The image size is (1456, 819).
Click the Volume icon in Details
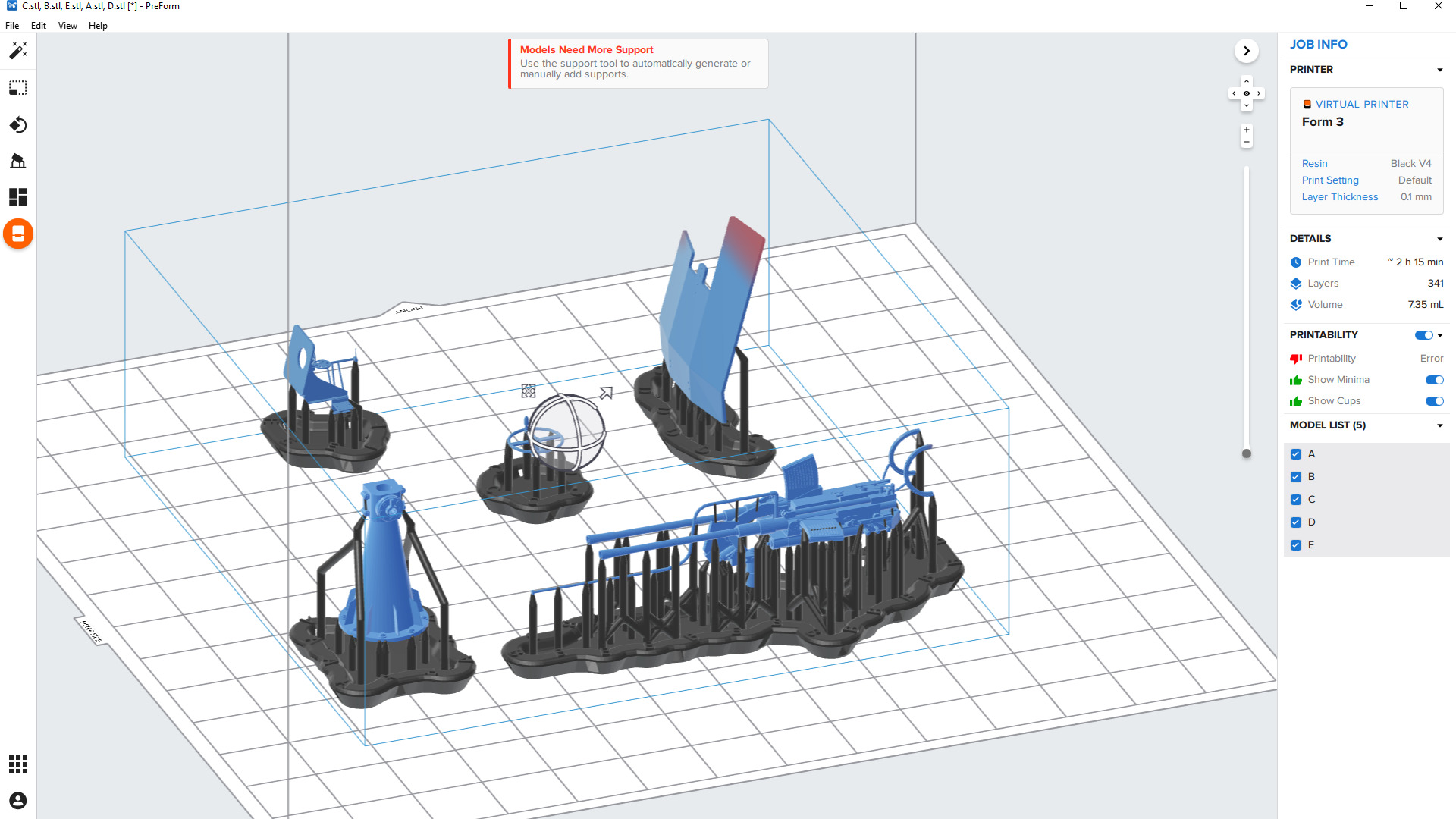click(x=1296, y=305)
